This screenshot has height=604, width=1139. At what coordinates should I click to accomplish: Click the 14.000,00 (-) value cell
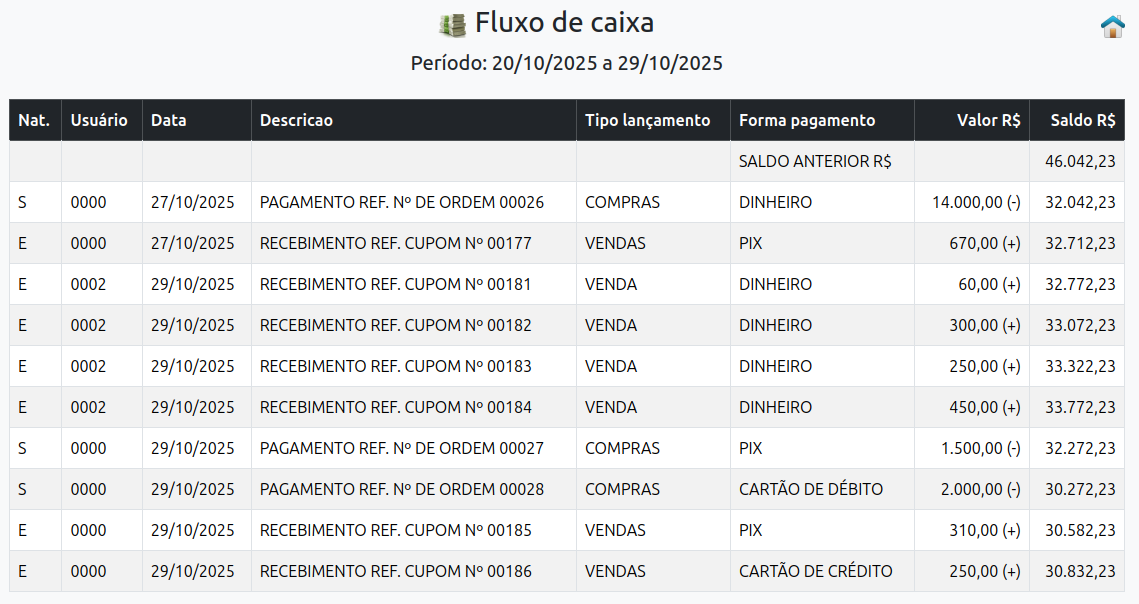click(976, 202)
